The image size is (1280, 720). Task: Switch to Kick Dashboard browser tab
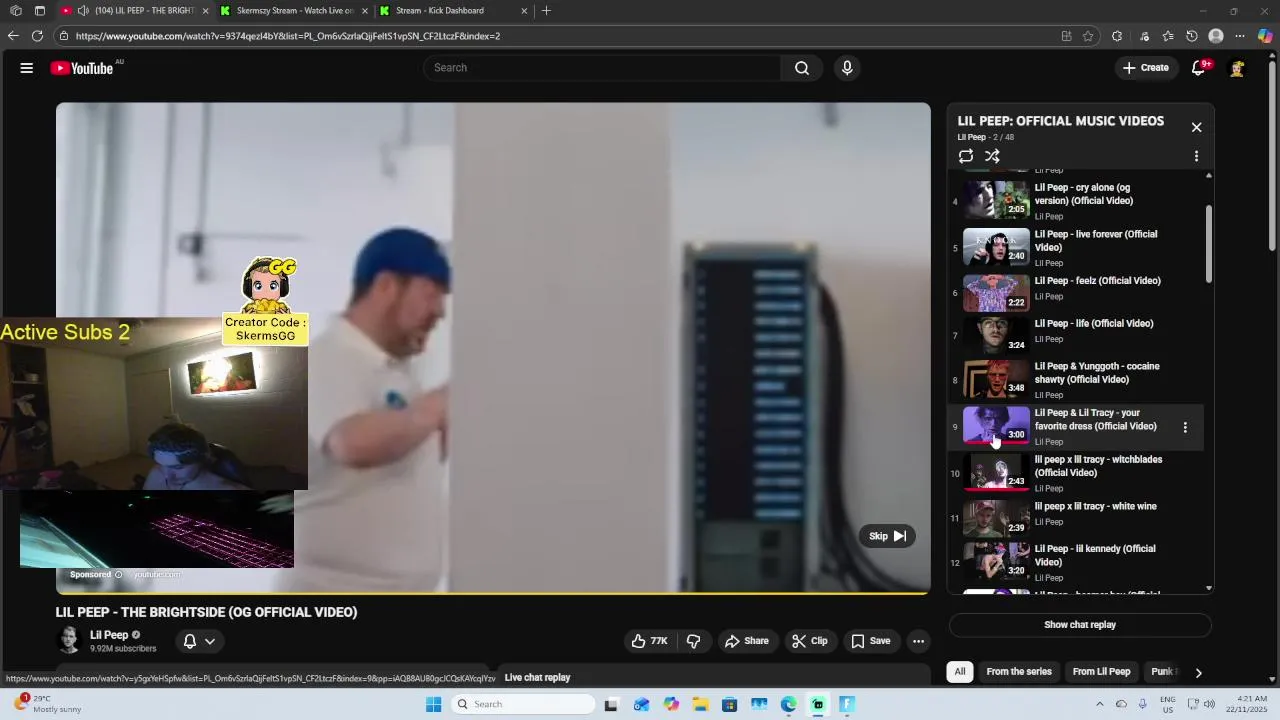coord(452,11)
